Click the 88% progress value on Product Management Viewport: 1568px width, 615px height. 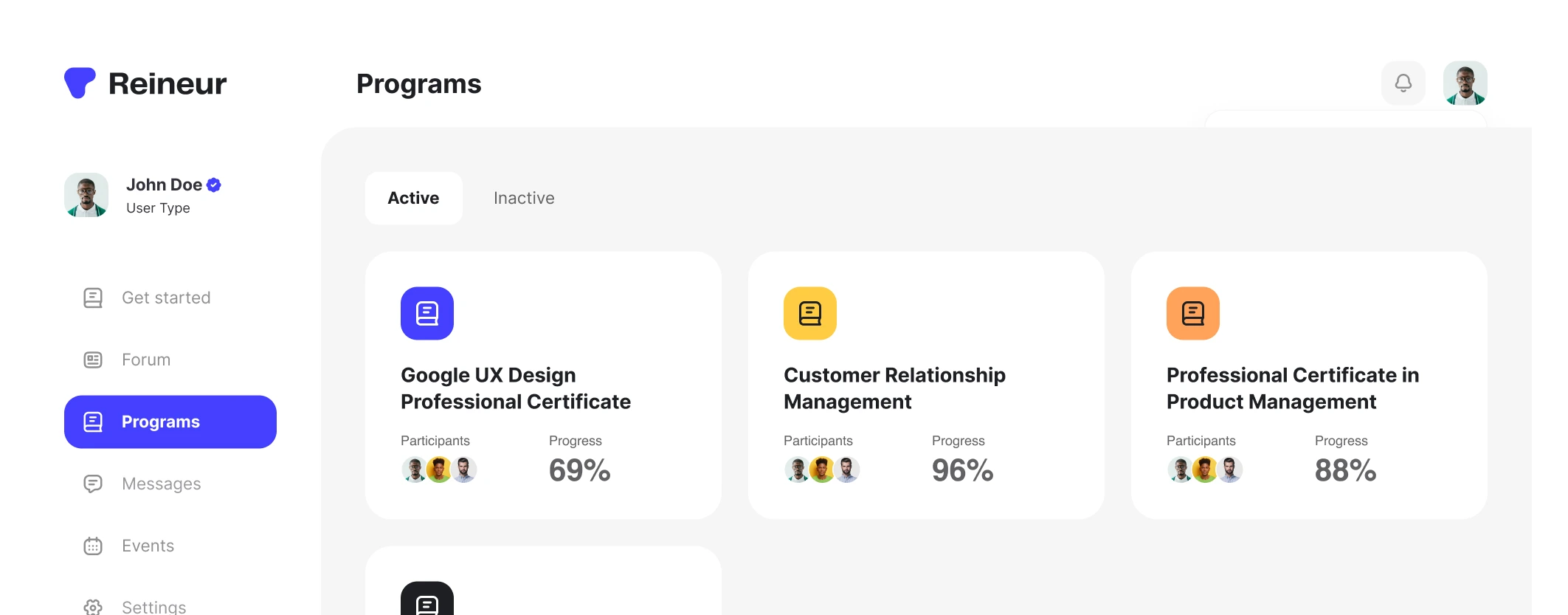click(1344, 470)
